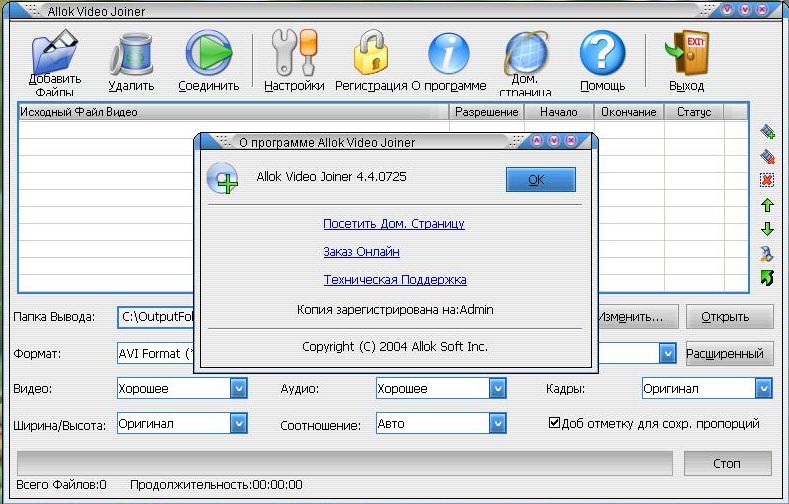Click the green move-down arrow in side panel
789x504 pixels.
click(767, 230)
